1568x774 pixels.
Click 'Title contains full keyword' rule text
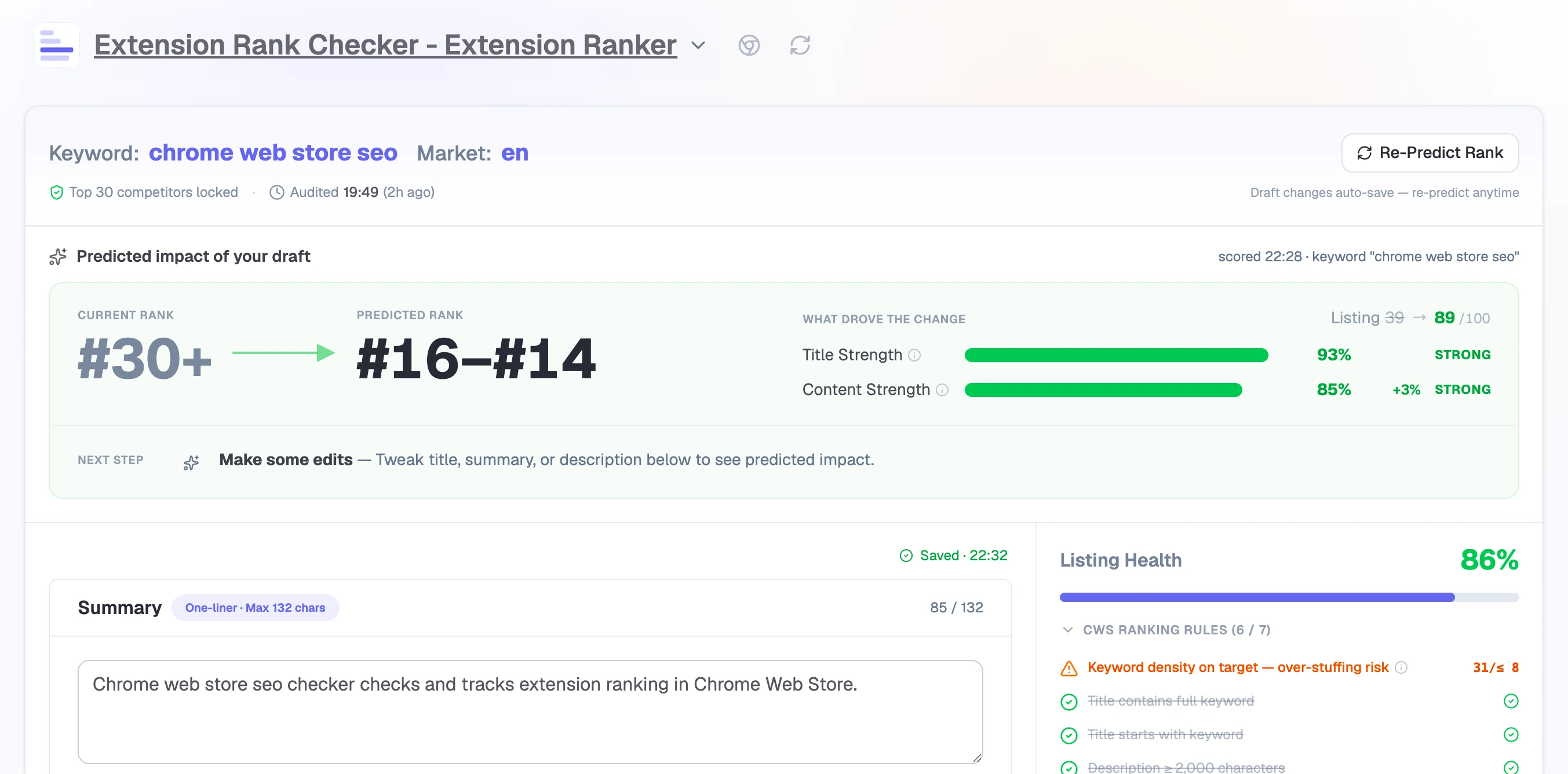point(1170,701)
